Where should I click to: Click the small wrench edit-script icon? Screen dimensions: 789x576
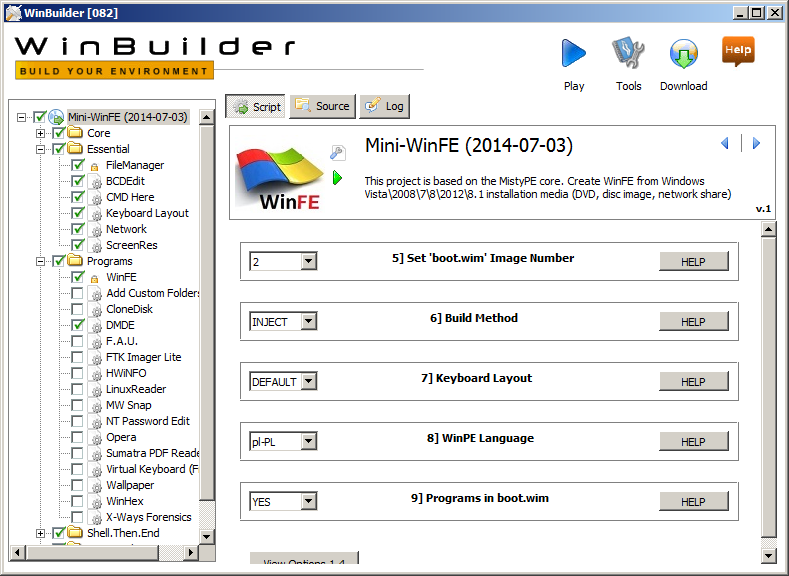tap(338, 152)
